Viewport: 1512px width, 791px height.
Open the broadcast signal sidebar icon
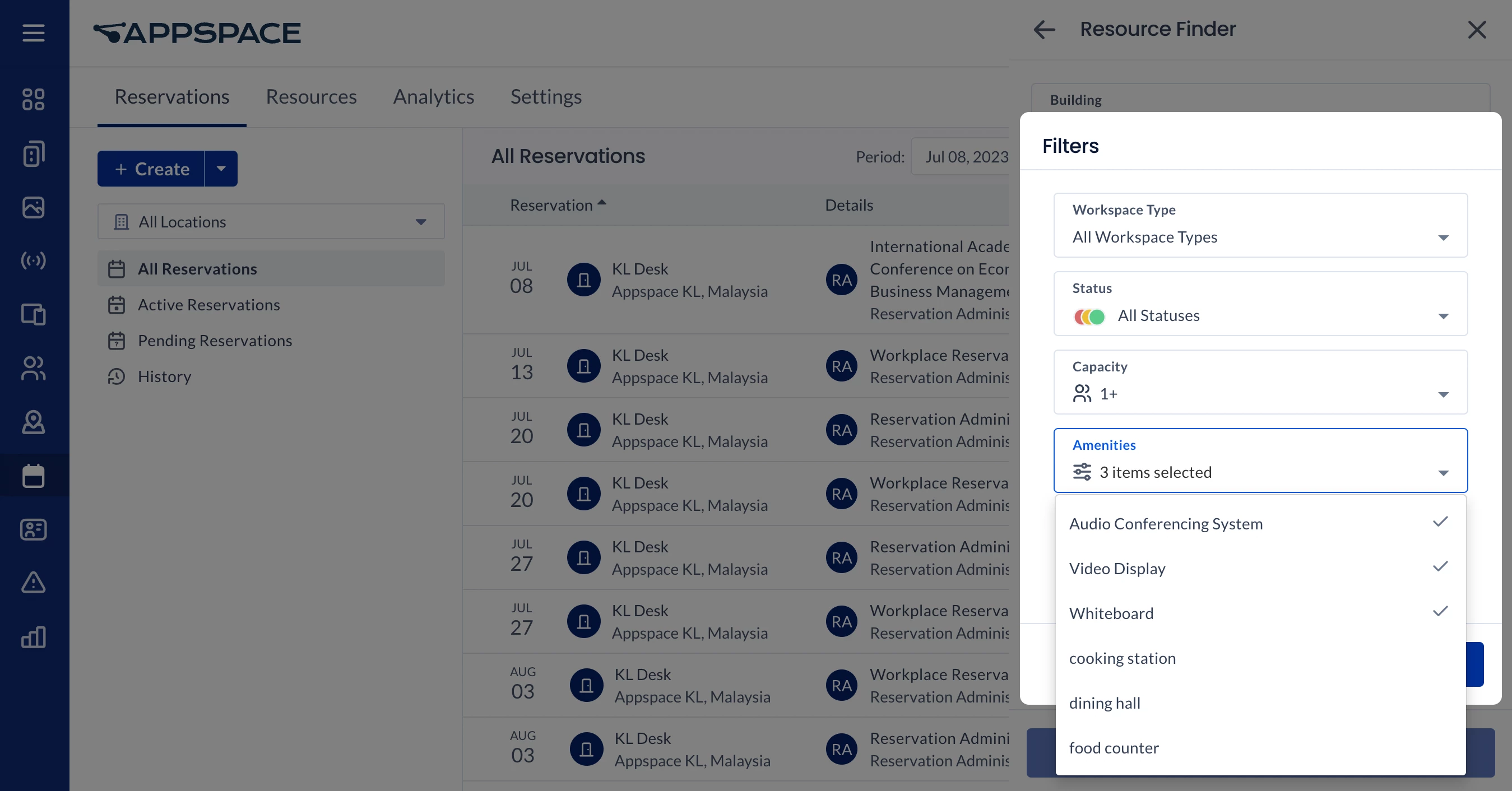34,260
